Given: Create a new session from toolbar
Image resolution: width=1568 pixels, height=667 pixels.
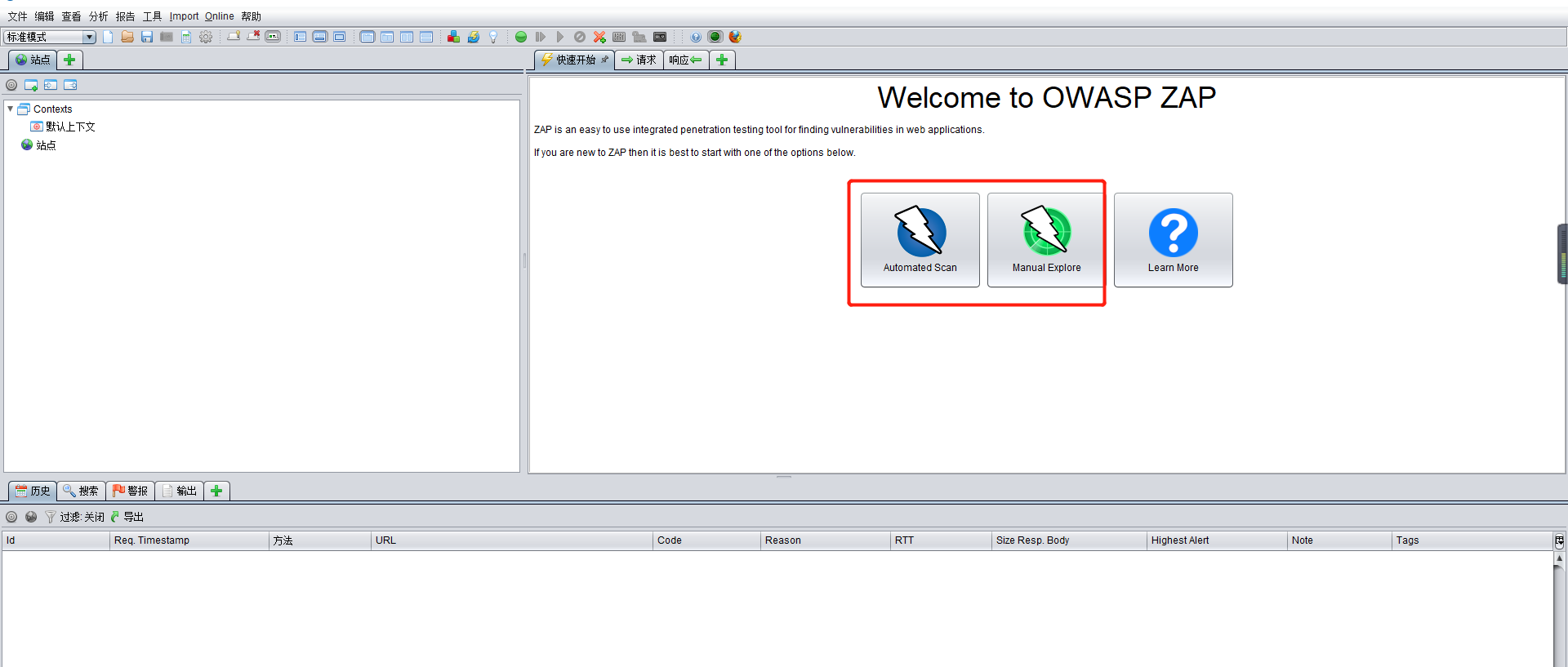Looking at the screenshot, I should click(x=108, y=37).
